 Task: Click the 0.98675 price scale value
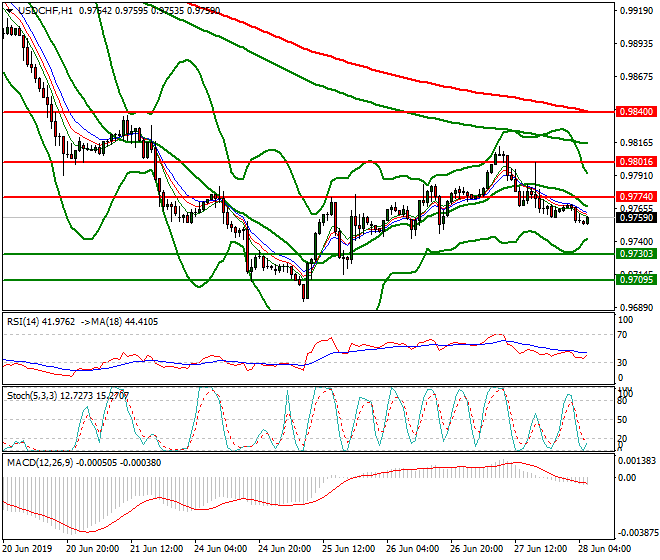pyautogui.click(x=636, y=77)
